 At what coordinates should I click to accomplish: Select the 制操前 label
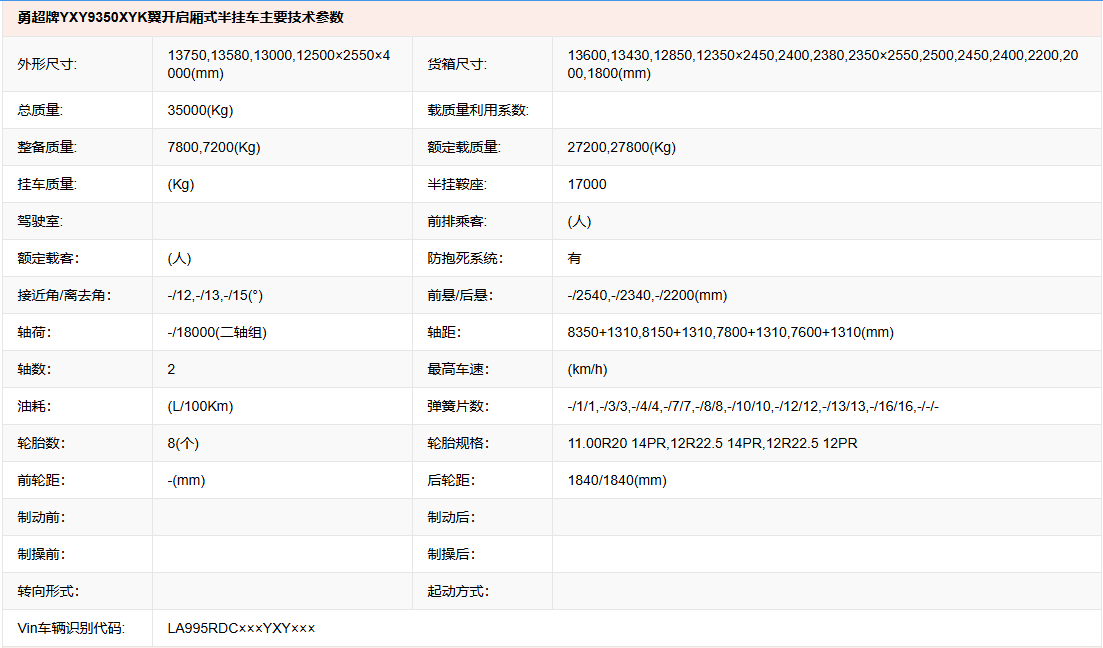41,554
